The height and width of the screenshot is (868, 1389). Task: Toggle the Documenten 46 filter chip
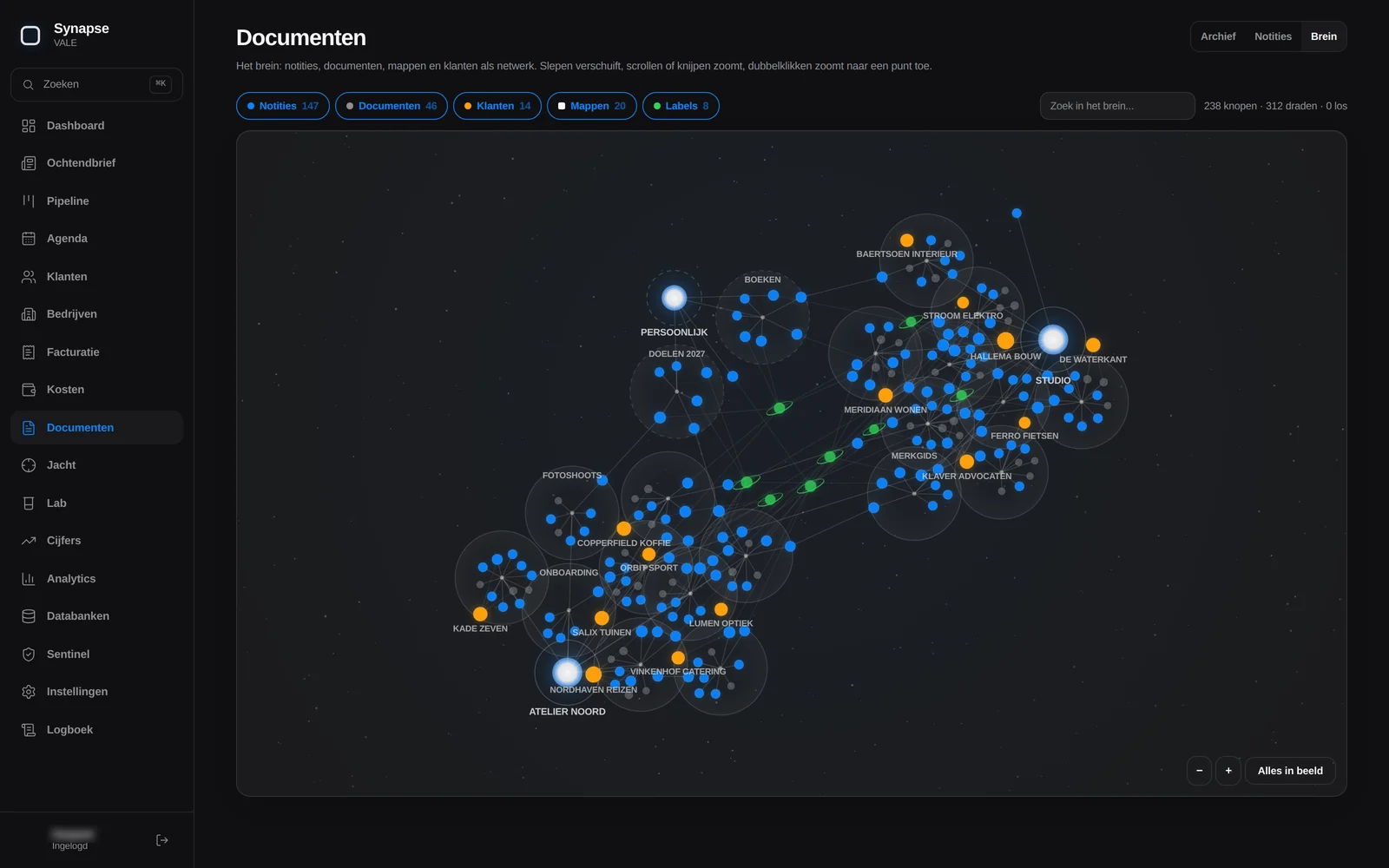coord(392,106)
